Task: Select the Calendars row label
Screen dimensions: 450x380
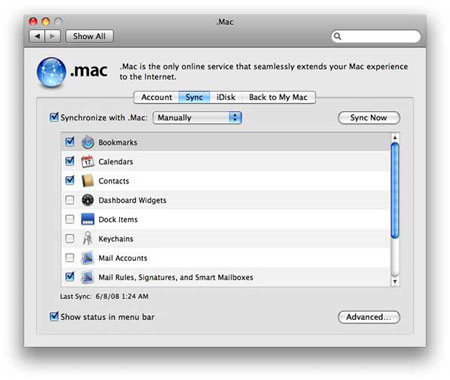Action: coord(116,162)
